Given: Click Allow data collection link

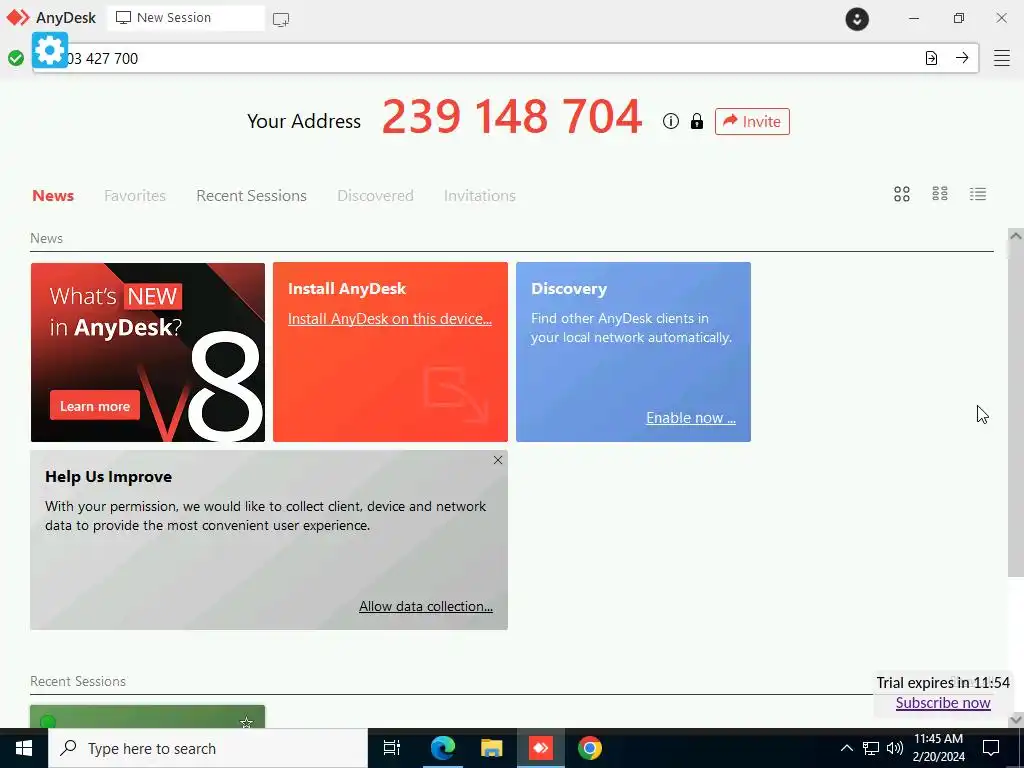Looking at the screenshot, I should (426, 606).
